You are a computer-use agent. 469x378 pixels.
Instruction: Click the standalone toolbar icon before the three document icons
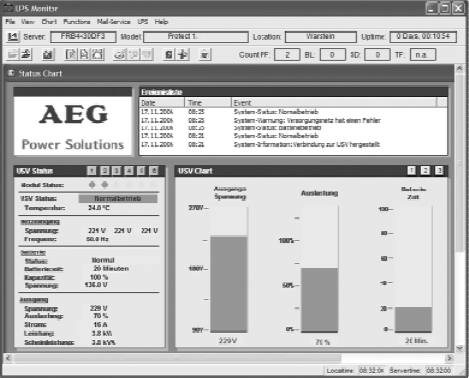pyautogui.click(x=48, y=54)
